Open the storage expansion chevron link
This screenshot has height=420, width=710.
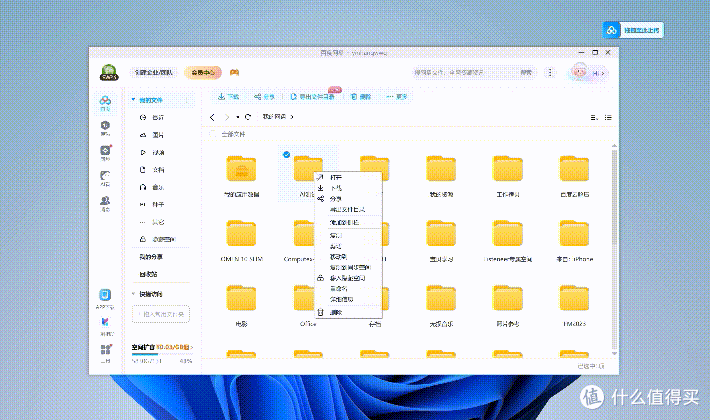pyautogui.click(x=192, y=347)
